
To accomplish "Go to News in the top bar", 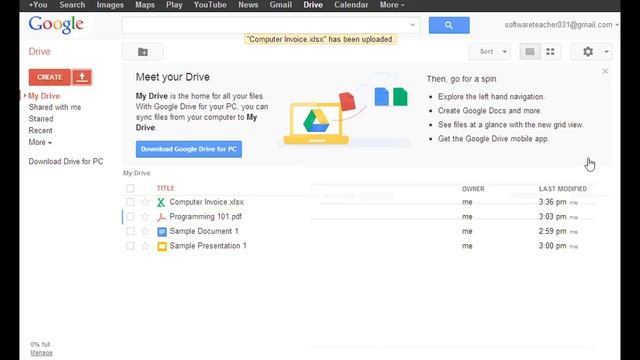I will (x=248, y=5).
